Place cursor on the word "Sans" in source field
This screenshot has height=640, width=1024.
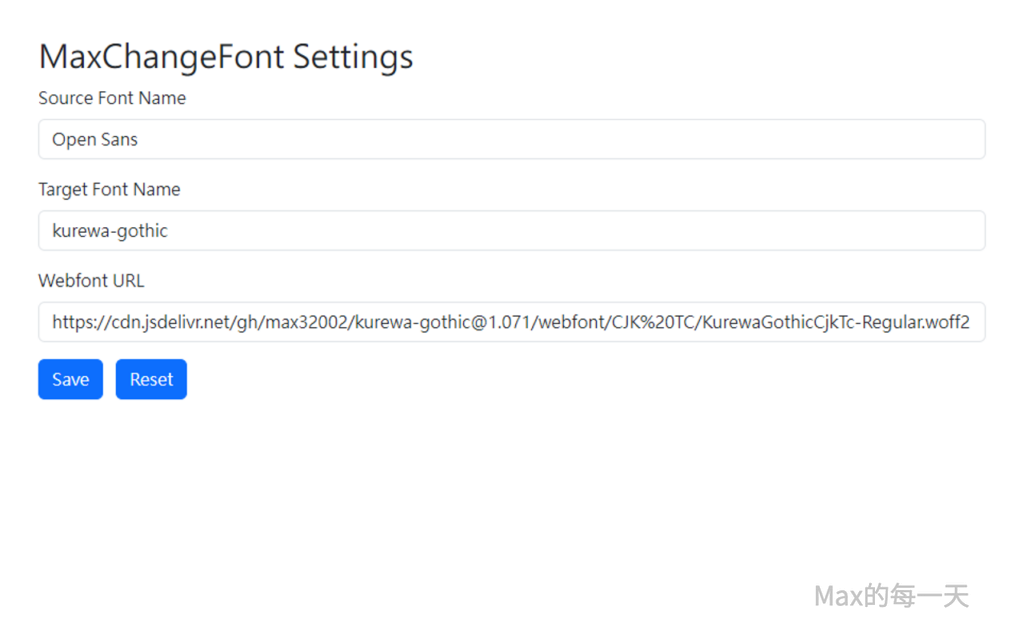[119, 140]
